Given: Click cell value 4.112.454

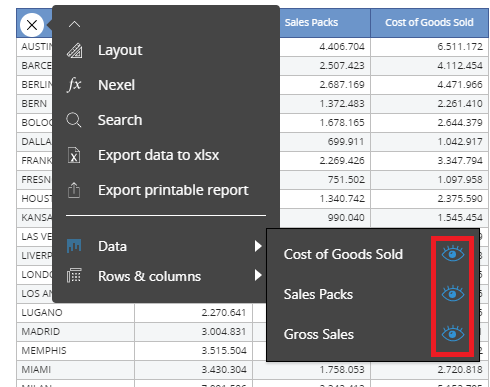Looking at the screenshot, I should point(460,66).
